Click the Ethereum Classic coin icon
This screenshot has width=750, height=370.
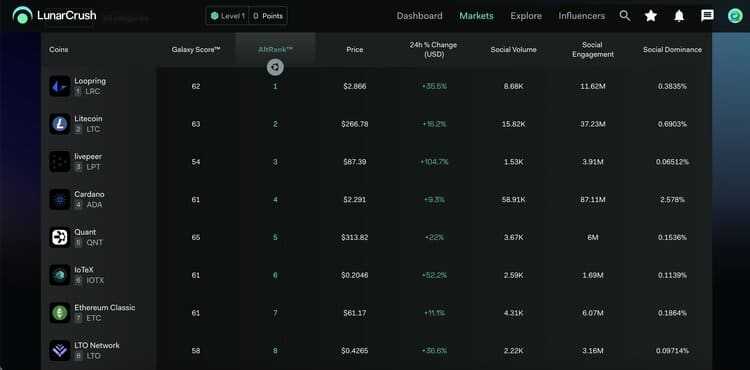[60, 313]
